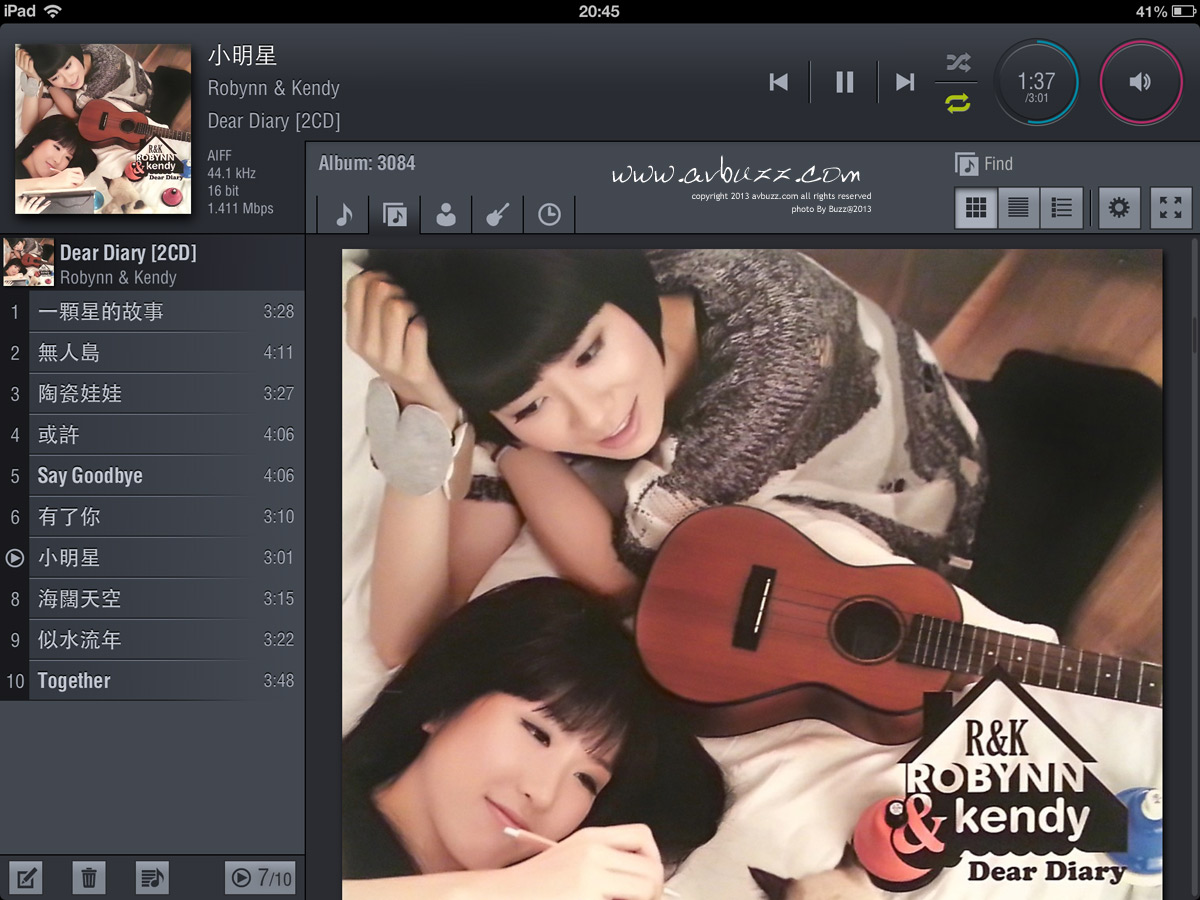
Task: Tap the playlist header title Dear Diary [2CD]
Action: click(x=128, y=253)
